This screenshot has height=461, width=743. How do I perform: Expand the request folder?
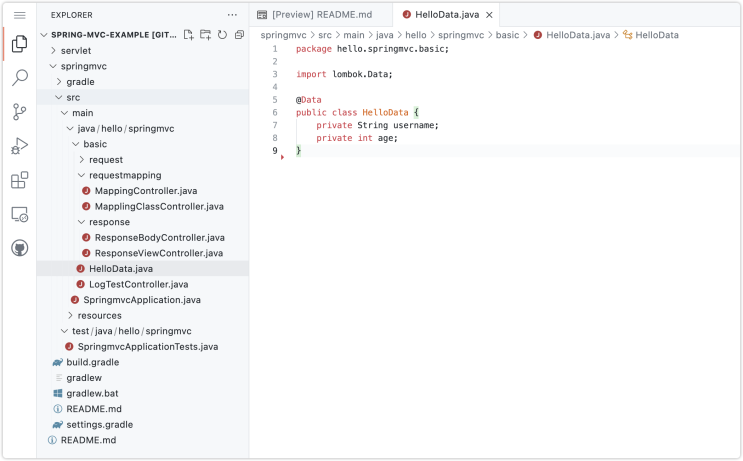coord(142,160)
